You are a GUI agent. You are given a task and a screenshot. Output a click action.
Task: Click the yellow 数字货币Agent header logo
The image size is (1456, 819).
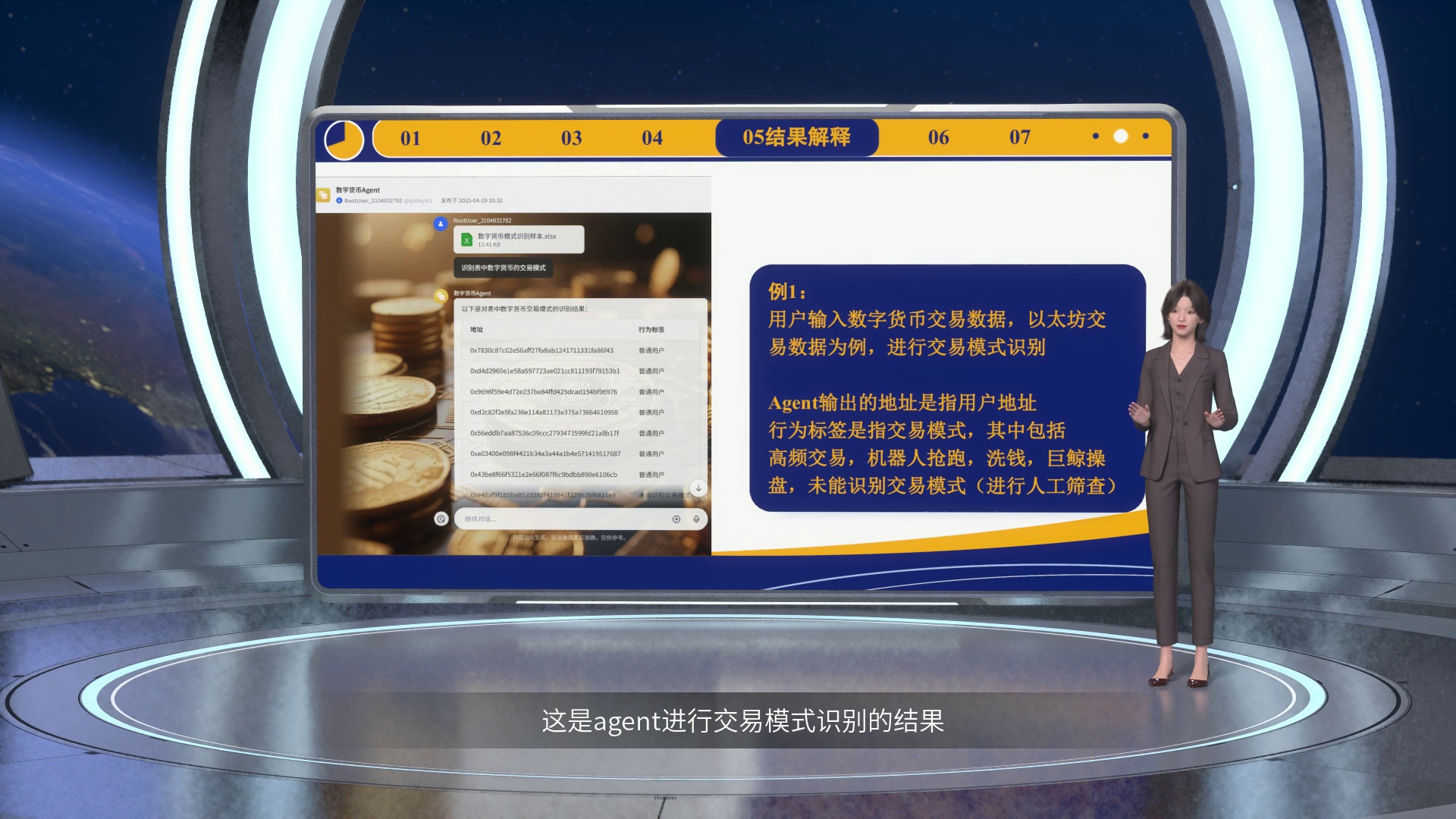pyautogui.click(x=324, y=195)
